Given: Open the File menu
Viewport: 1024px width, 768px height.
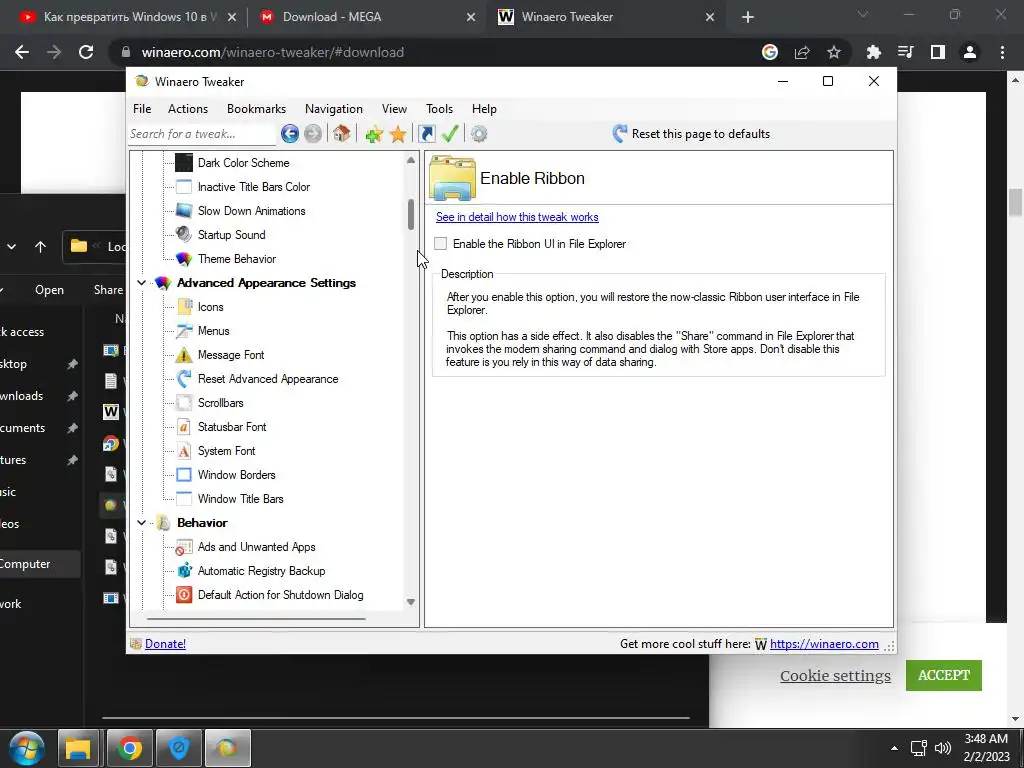Looking at the screenshot, I should (x=142, y=109).
